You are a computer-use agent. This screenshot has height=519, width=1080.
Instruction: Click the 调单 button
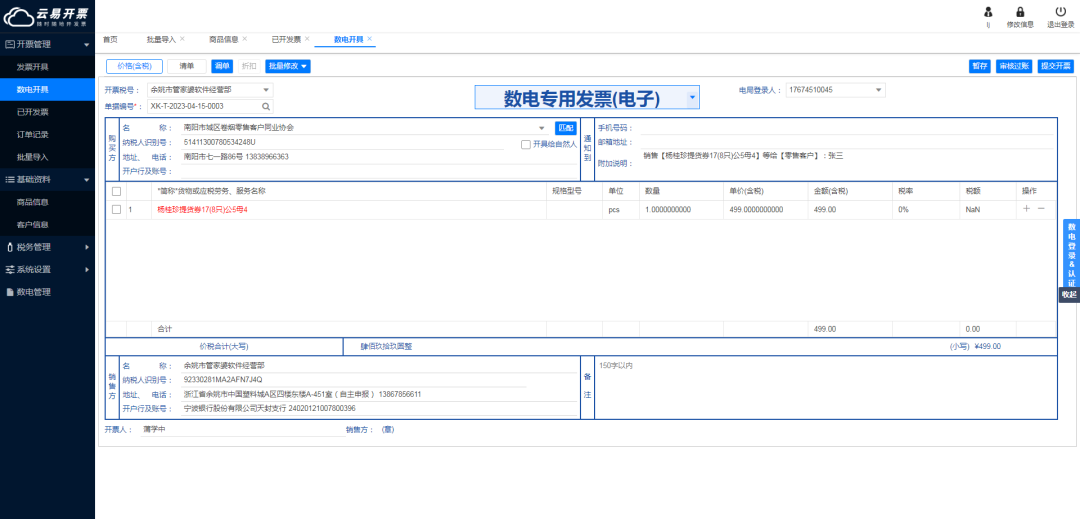(x=222, y=66)
